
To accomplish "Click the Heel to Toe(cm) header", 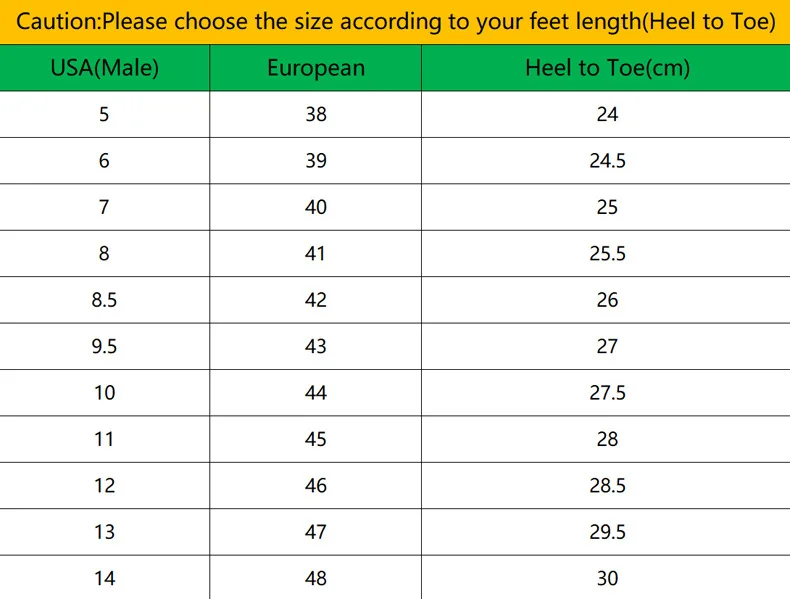I will pos(607,68).
